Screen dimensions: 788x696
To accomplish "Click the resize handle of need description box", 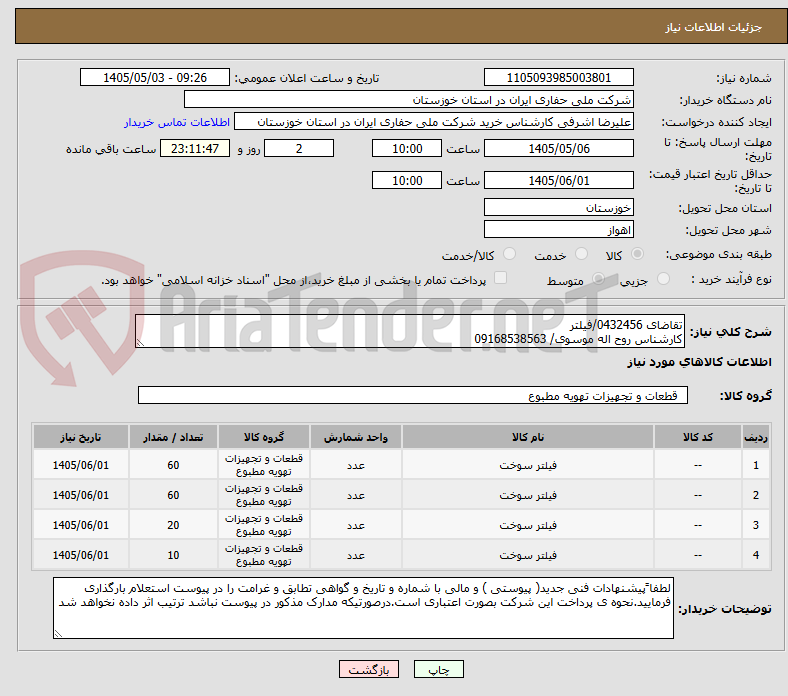I will tap(140, 343).
